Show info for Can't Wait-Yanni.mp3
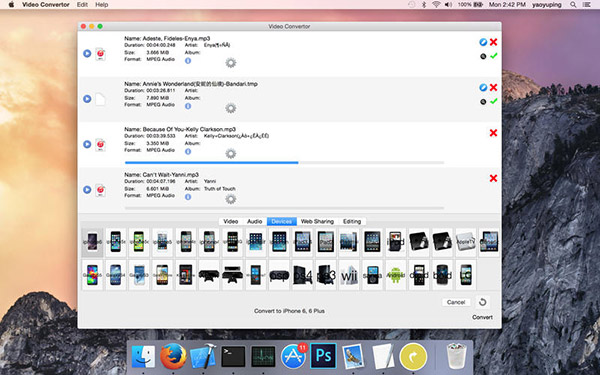Viewport: 600px width, 375px height. (188, 197)
